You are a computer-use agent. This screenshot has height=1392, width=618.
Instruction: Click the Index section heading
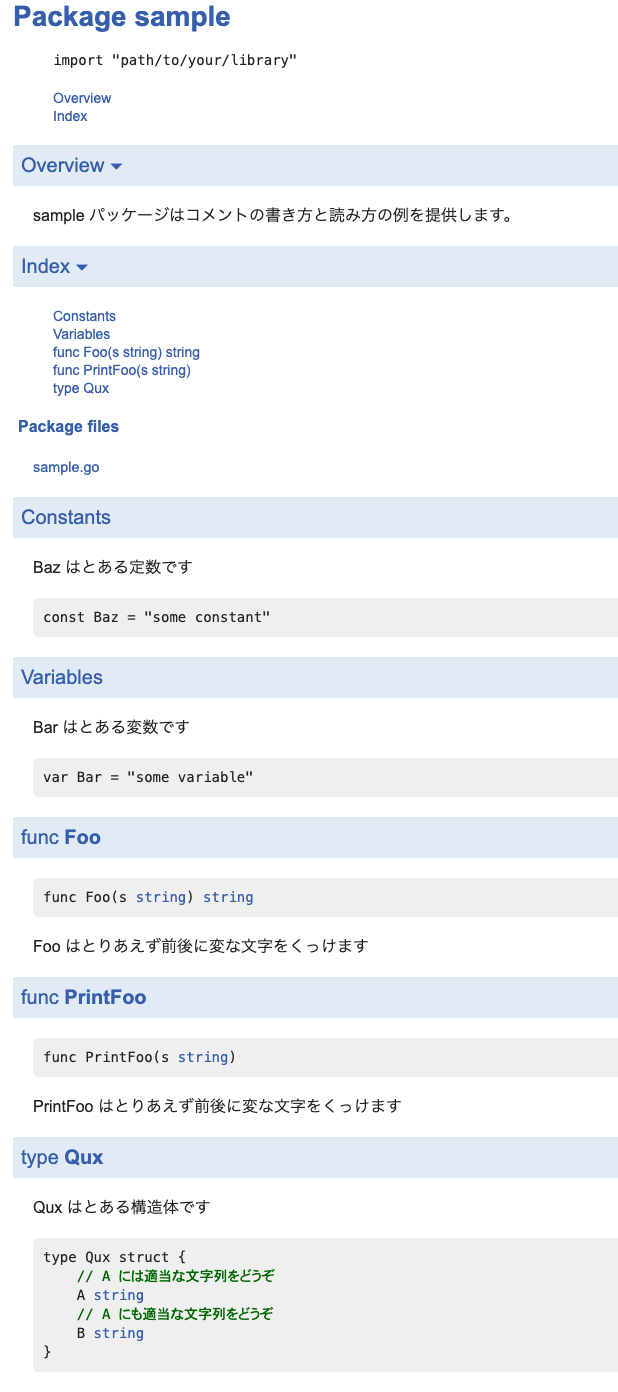[x=46, y=266]
